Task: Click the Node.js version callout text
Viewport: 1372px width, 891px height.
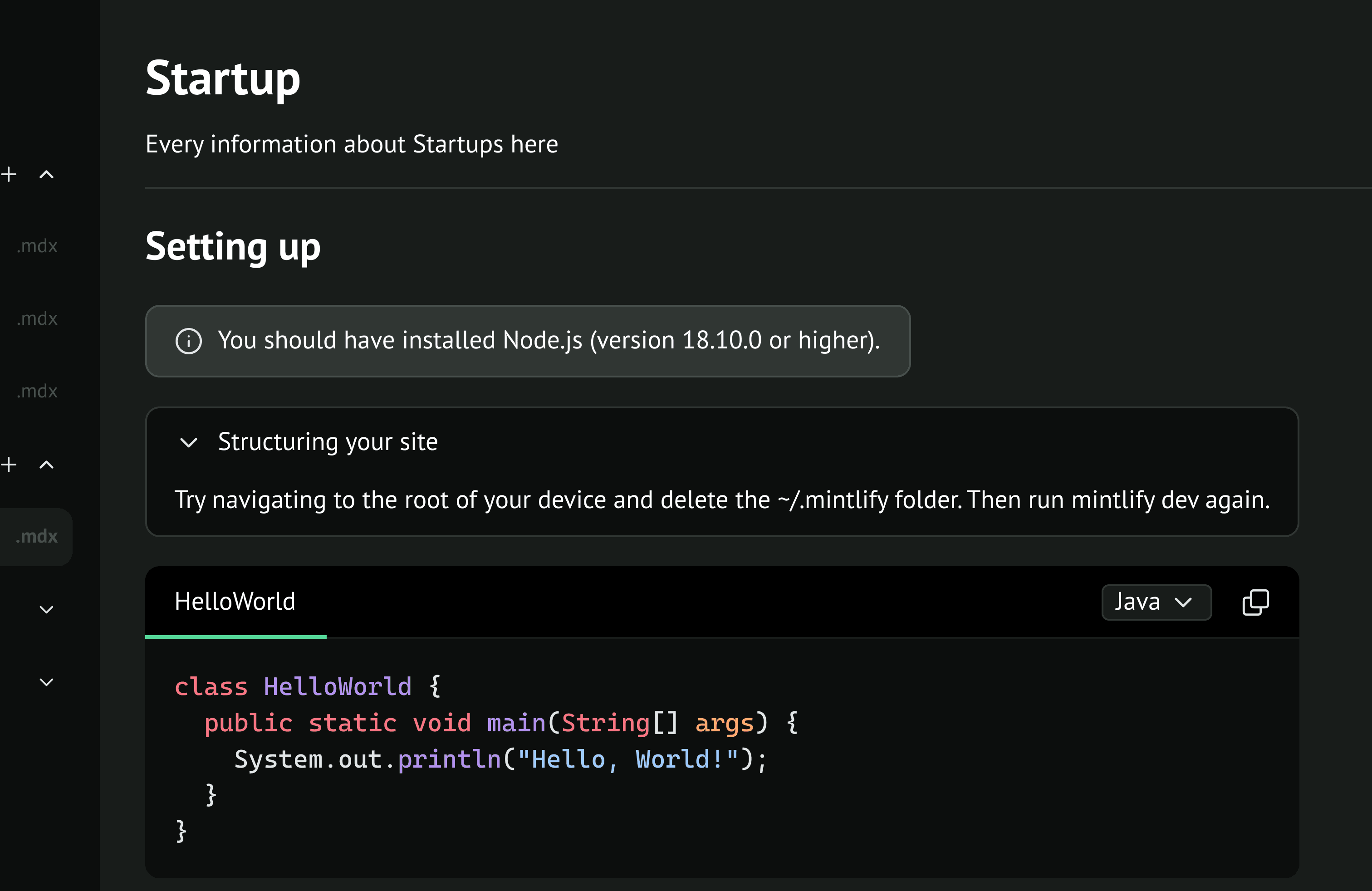Action: [x=548, y=341]
